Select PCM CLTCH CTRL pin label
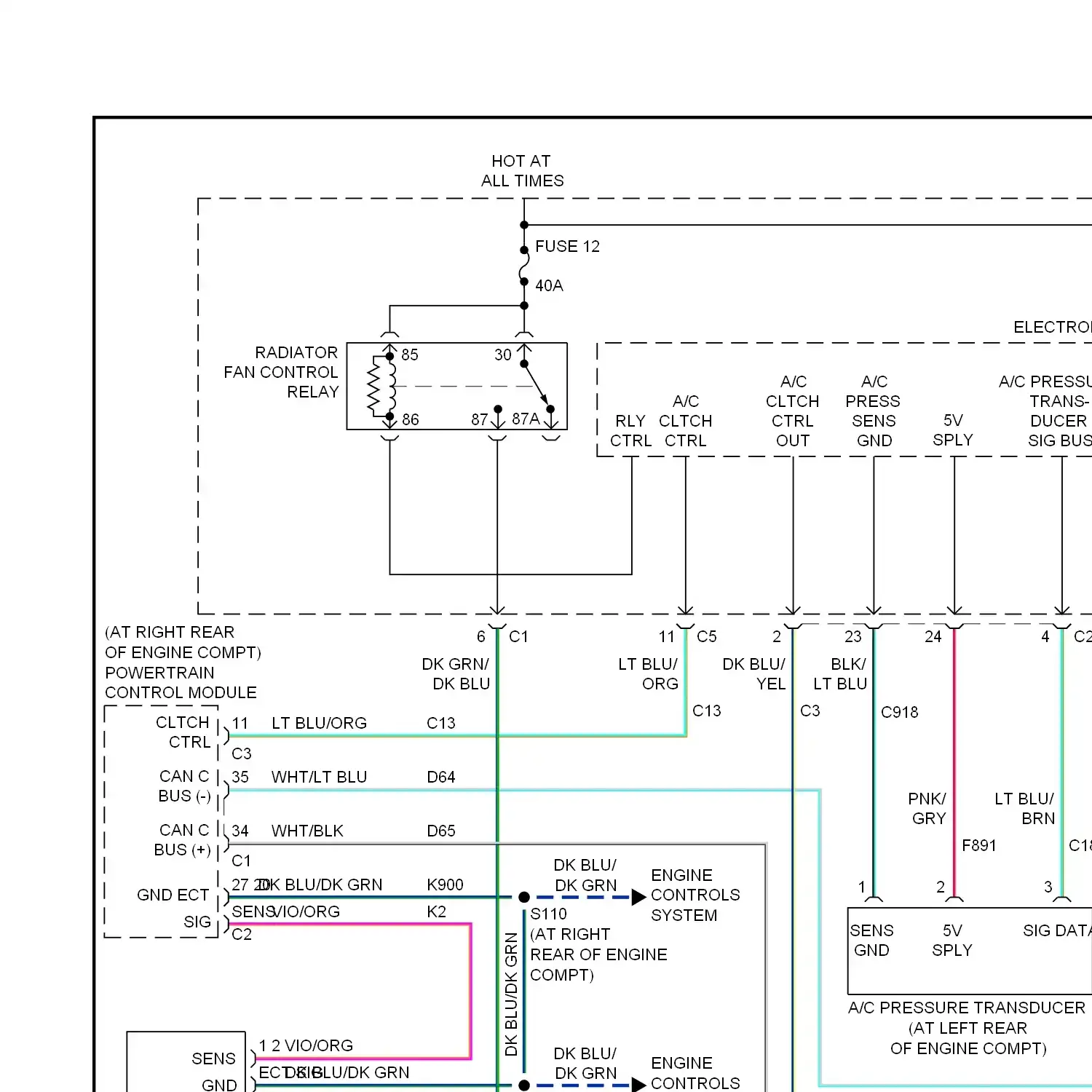Screen dimensions: 1092x1092 183,732
